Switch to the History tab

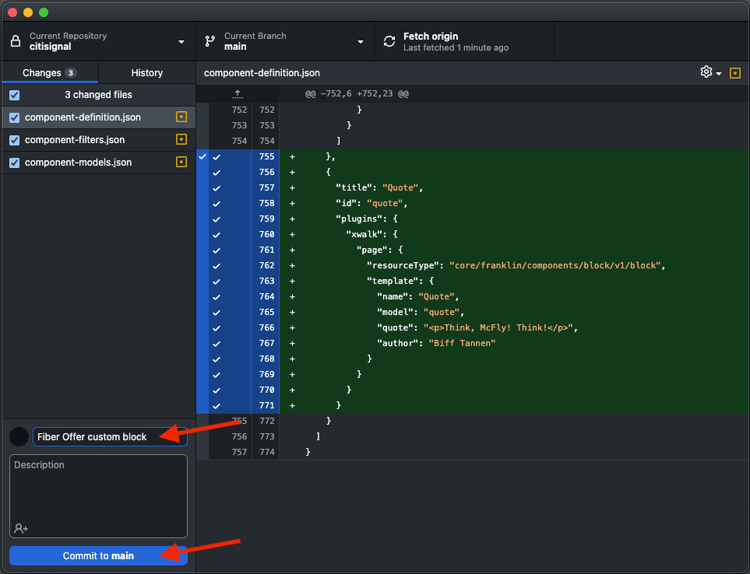(x=147, y=73)
